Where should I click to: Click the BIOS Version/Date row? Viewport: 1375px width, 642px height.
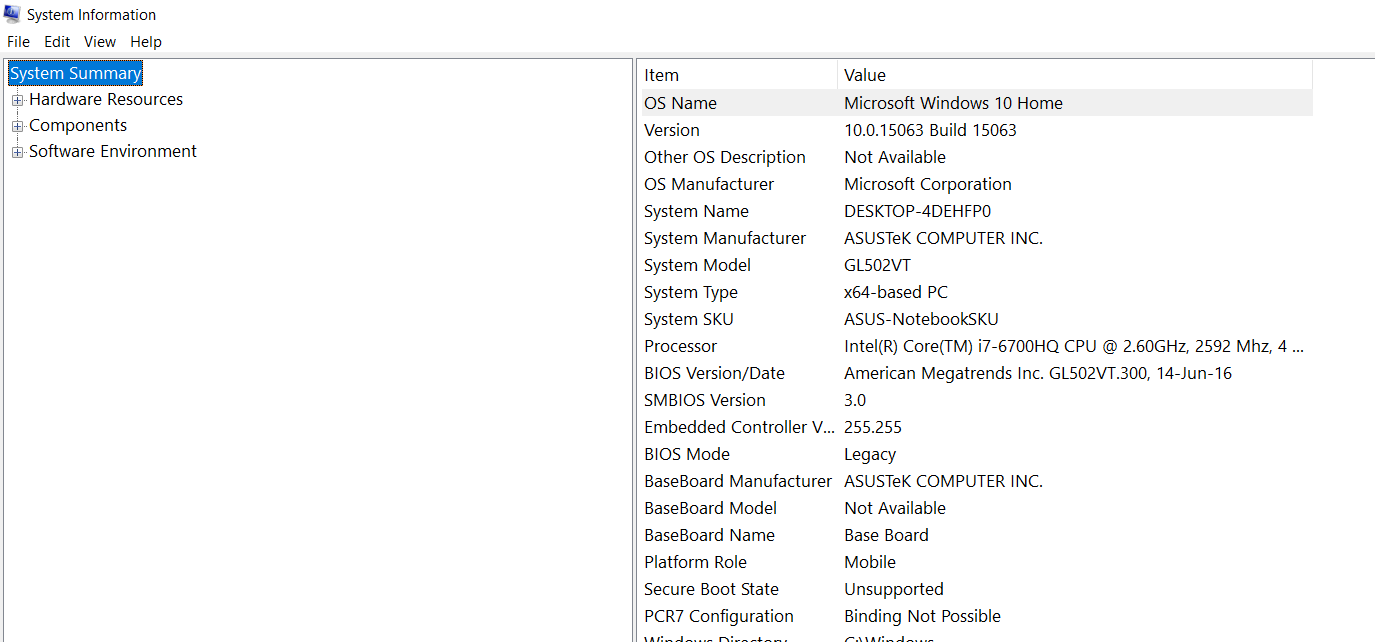tap(714, 373)
